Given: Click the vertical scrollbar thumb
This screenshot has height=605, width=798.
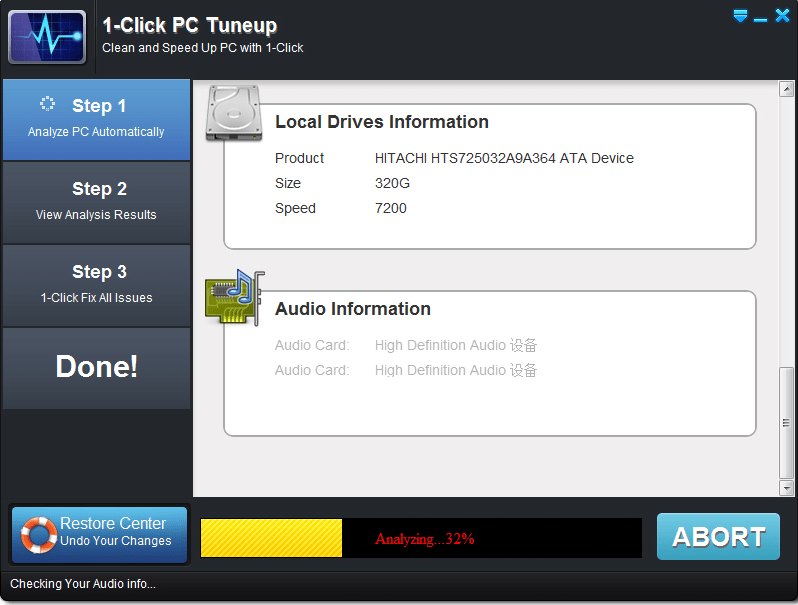Looking at the screenshot, I should click(x=786, y=423).
